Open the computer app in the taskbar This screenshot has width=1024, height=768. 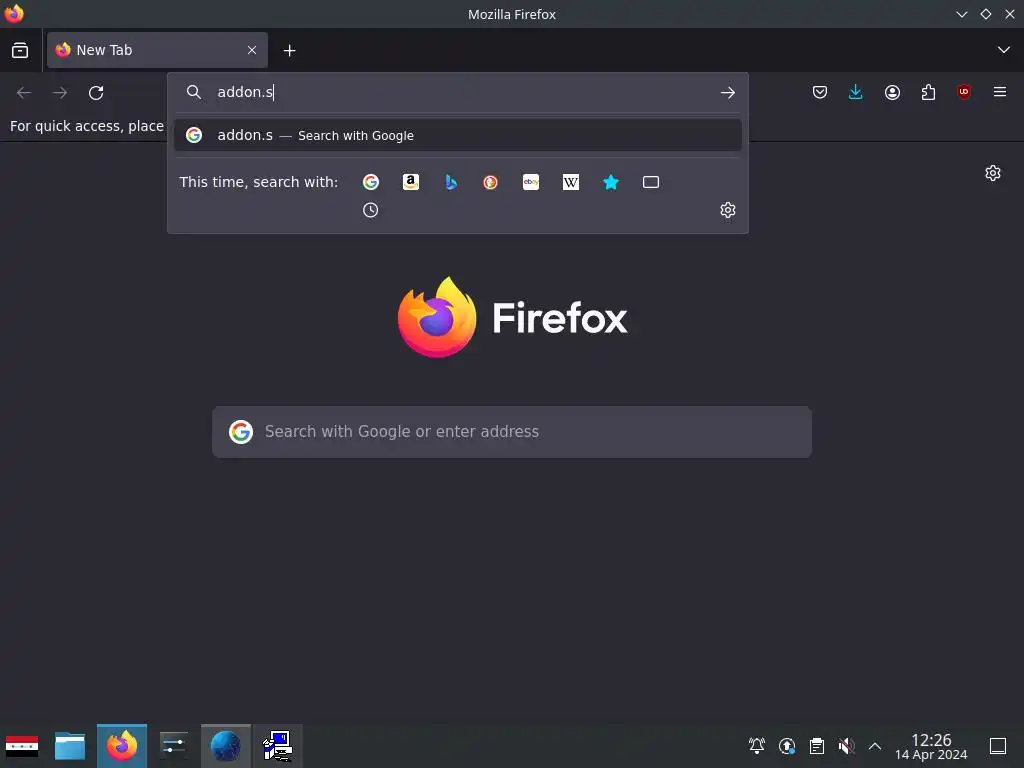(278, 746)
